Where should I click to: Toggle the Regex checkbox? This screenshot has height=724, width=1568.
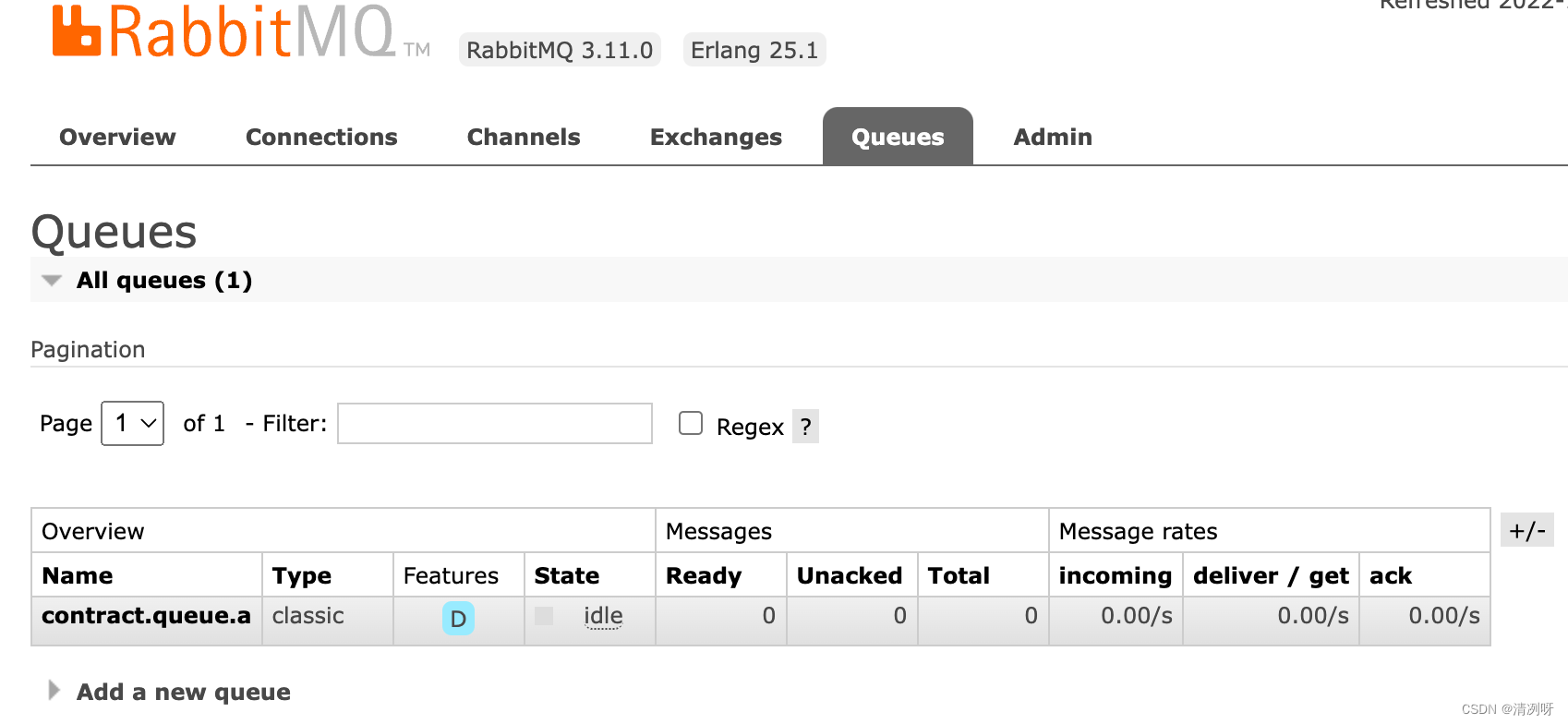point(690,422)
